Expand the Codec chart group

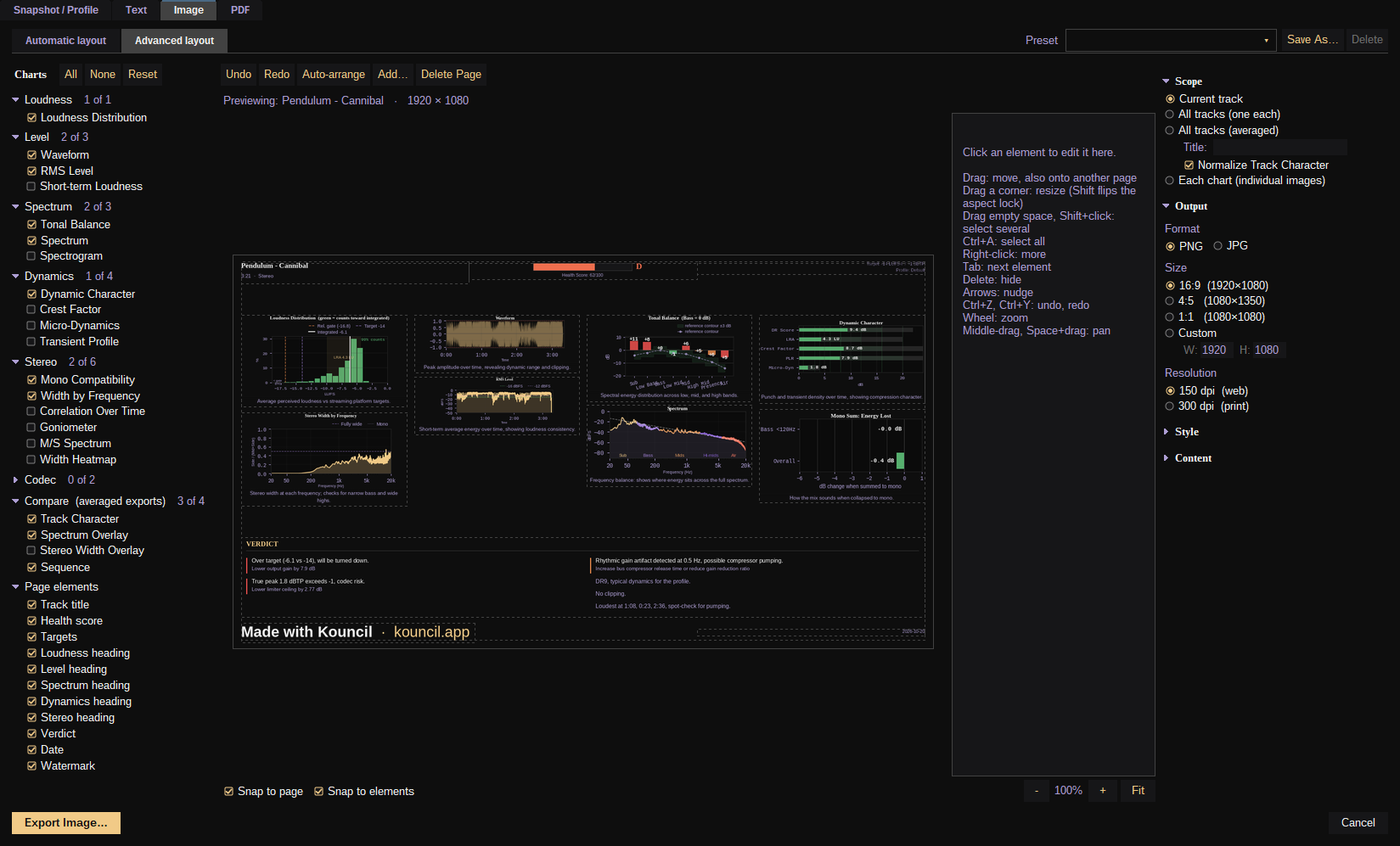(15, 480)
